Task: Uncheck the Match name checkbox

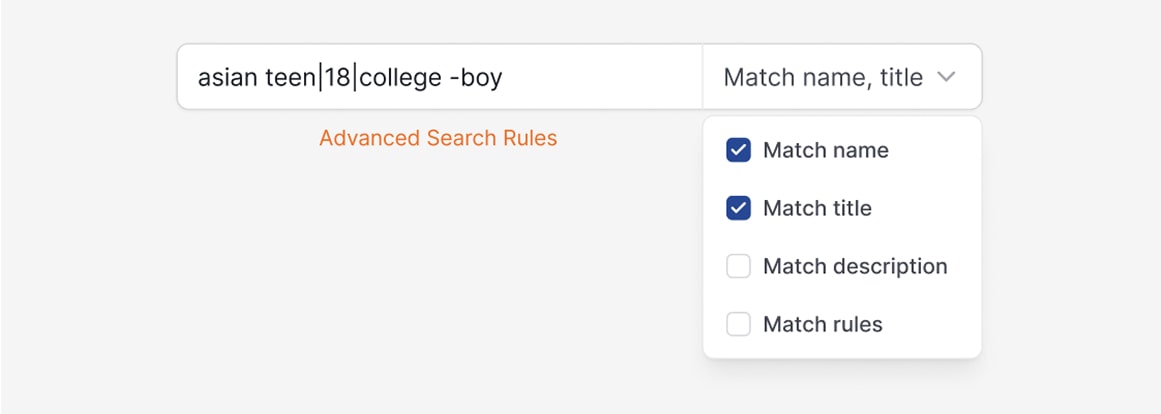Action: (738, 150)
